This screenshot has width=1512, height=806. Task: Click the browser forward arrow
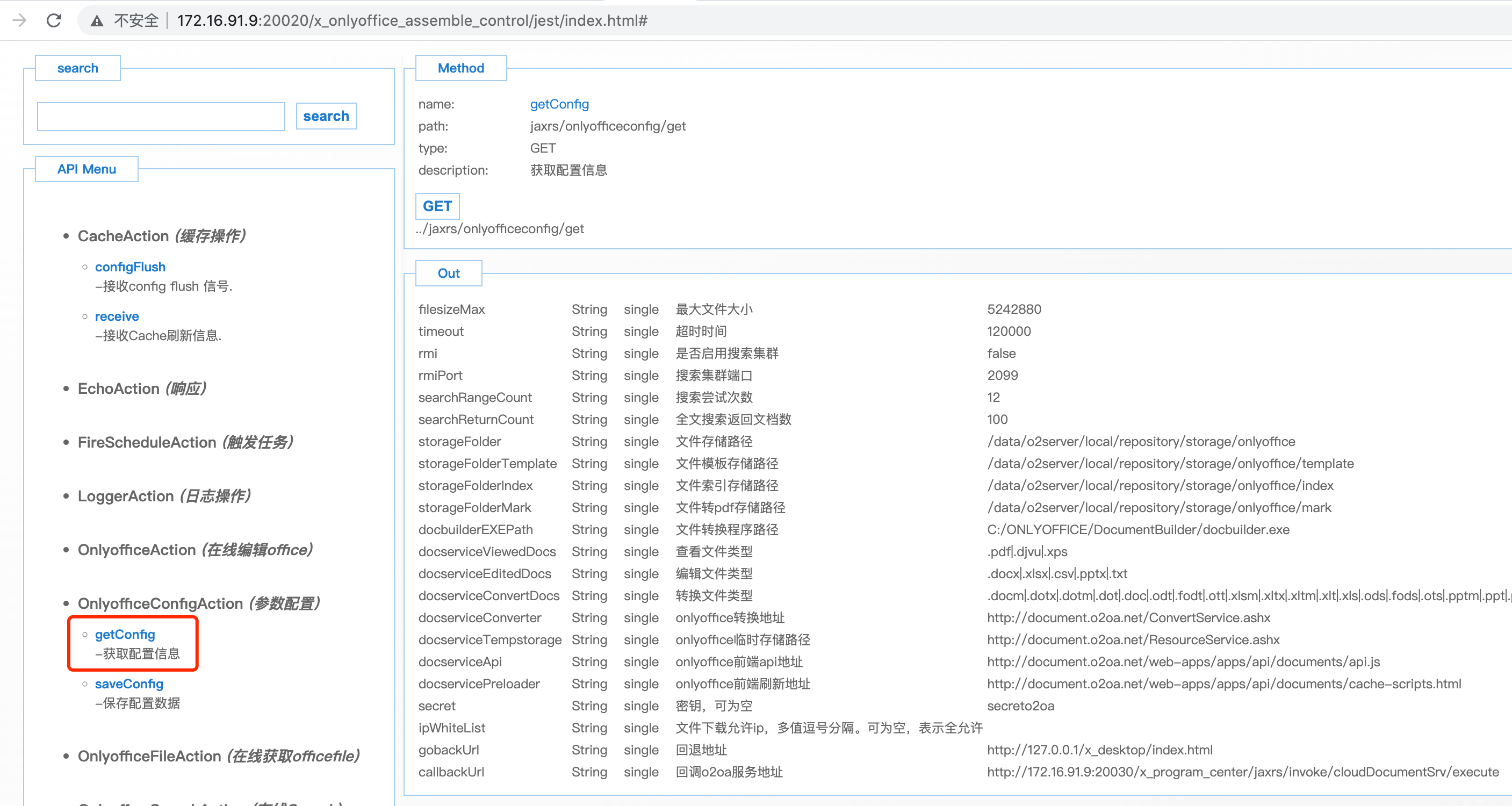pyautogui.click(x=19, y=20)
